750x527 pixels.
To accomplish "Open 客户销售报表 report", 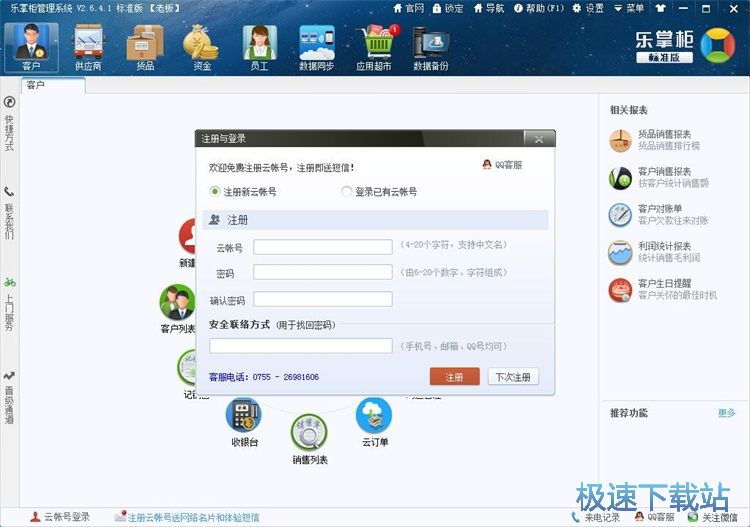I will click(659, 177).
